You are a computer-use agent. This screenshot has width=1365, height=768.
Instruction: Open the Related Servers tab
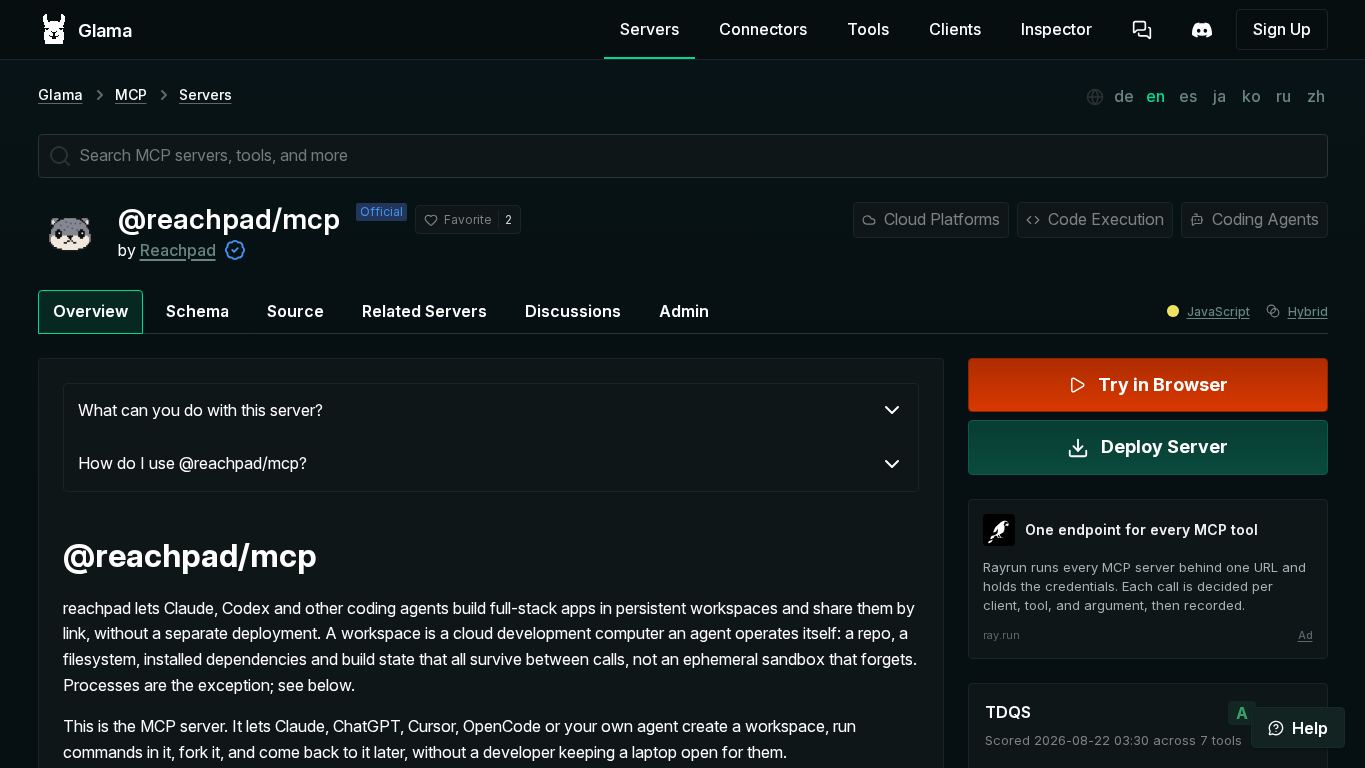[x=424, y=312]
